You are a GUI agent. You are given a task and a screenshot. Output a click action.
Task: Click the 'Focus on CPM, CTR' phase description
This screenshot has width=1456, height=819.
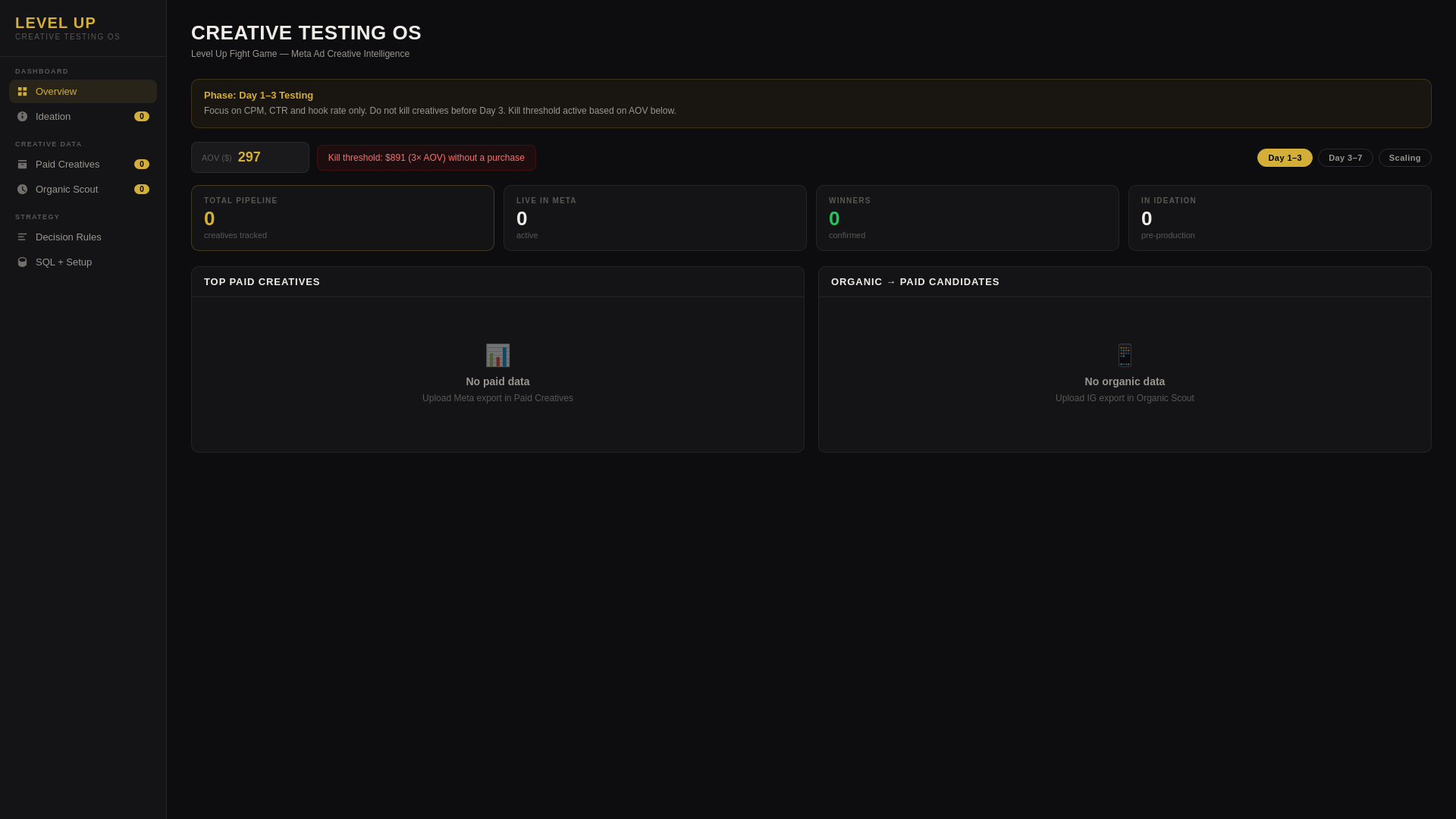[x=440, y=111]
